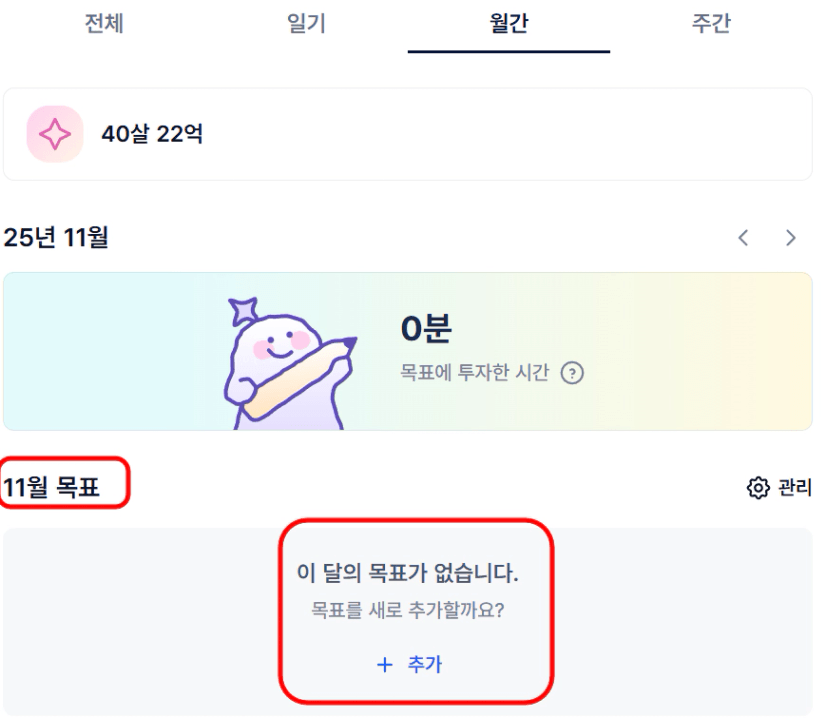
Task: Go to previous month with left chevron
Action: (x=743, y=238)
